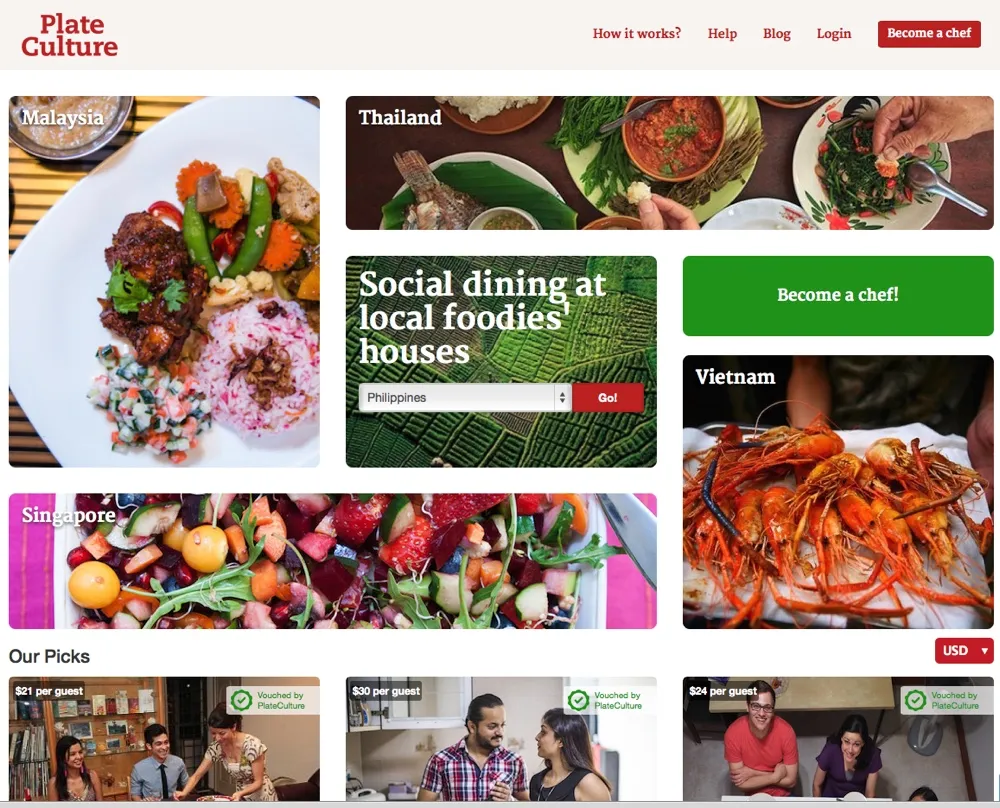The image size is (1000, 808).
Task: Click the red Go! button
Action: pyautogui.click(x=607, y=397)
